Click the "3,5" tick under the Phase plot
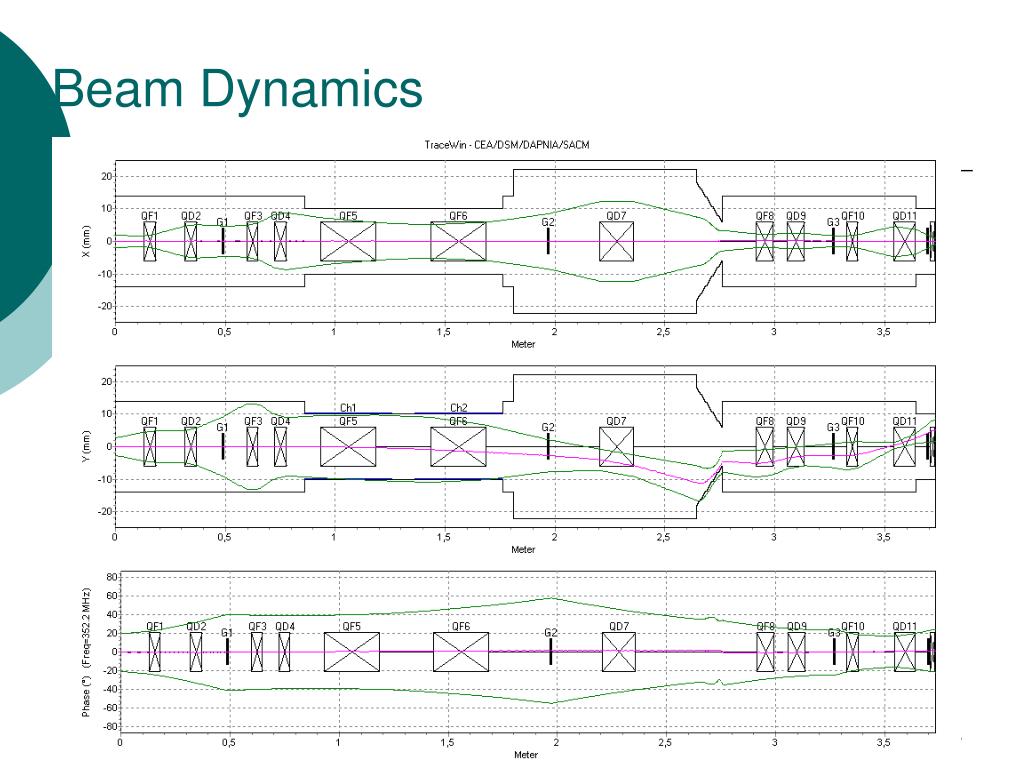This screenshot has width=1024, height=768. (884, 743)
